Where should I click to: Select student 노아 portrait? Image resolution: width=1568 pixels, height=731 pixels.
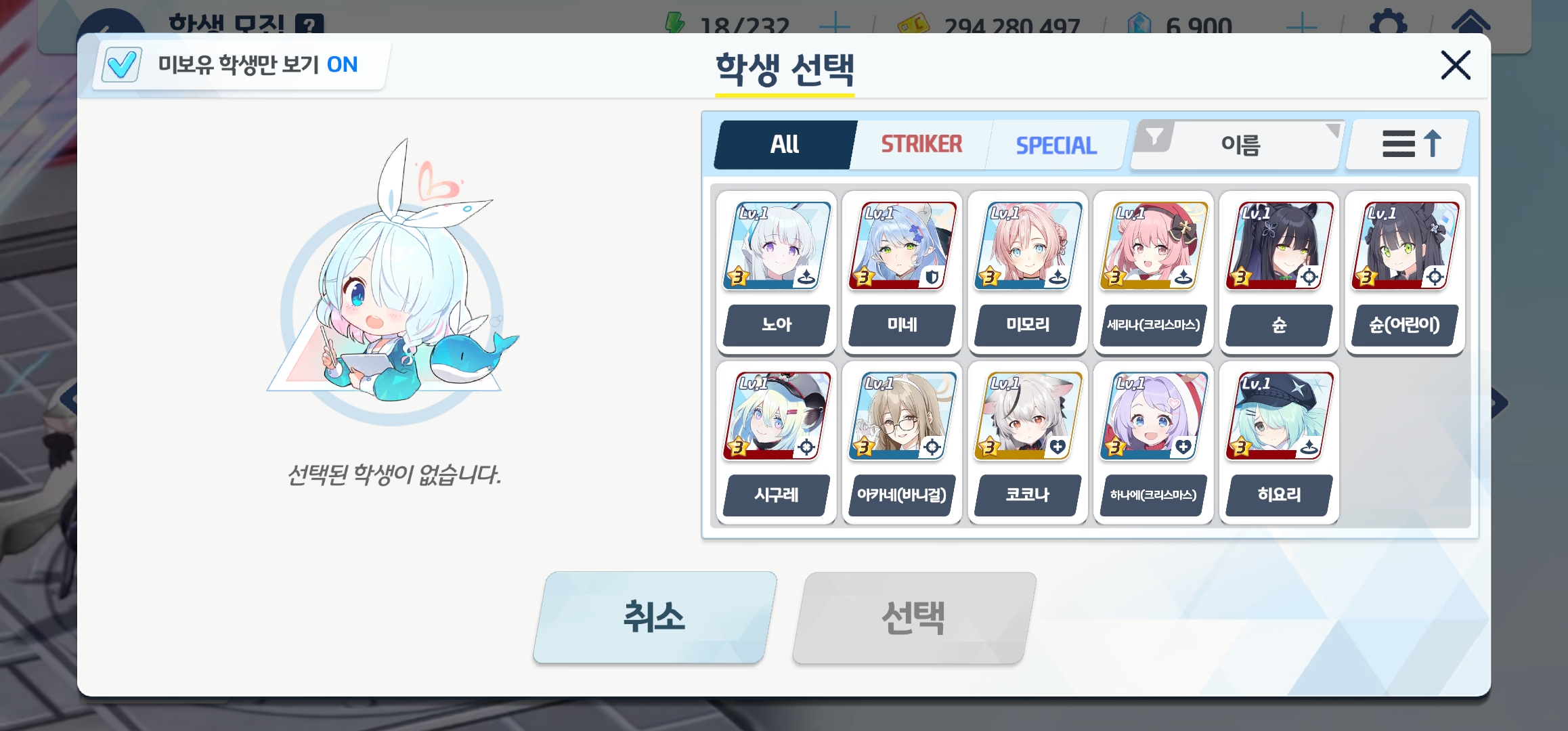[x=777, y=246]
